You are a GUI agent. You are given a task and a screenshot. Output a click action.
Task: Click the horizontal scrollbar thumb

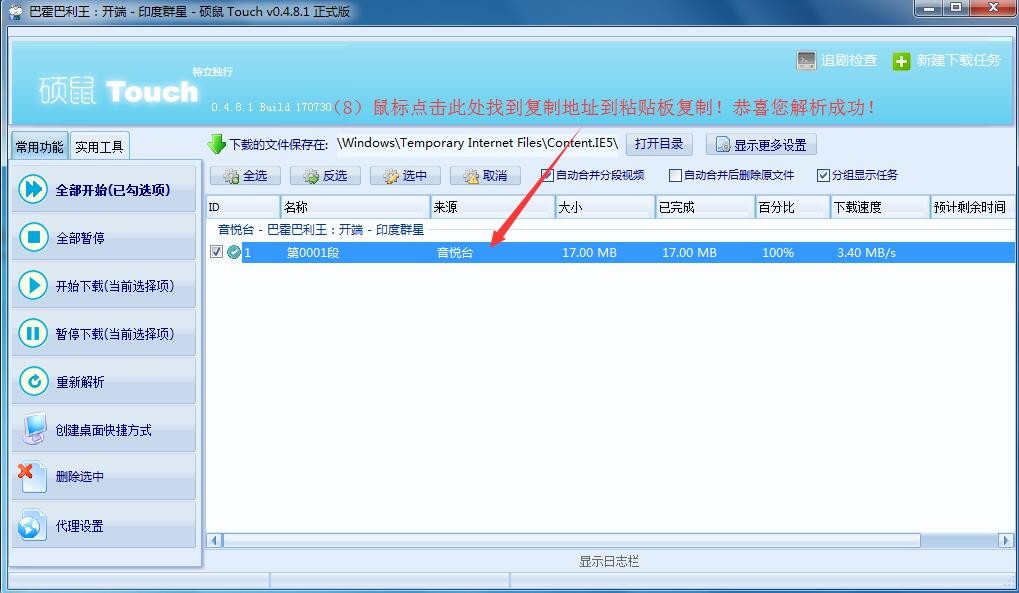(x=572, y=540)
